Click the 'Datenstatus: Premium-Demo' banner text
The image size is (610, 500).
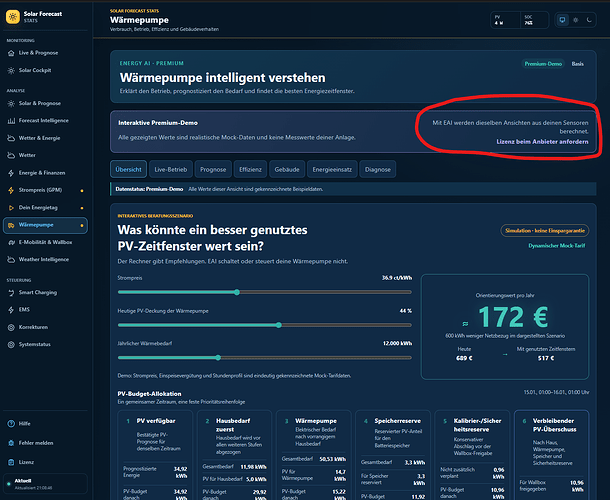[149, 189]
